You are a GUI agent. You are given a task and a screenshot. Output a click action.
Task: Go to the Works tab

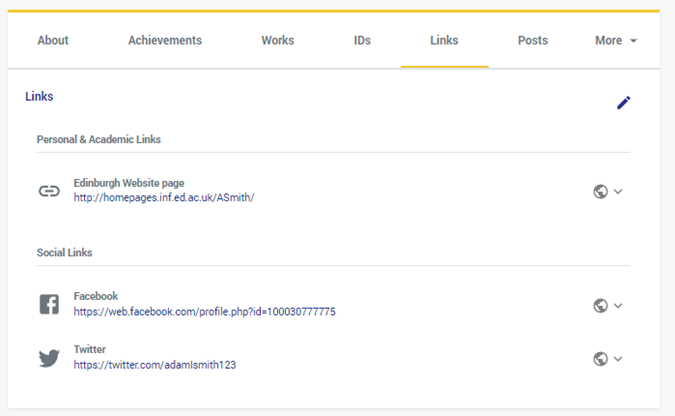[278, 41]
